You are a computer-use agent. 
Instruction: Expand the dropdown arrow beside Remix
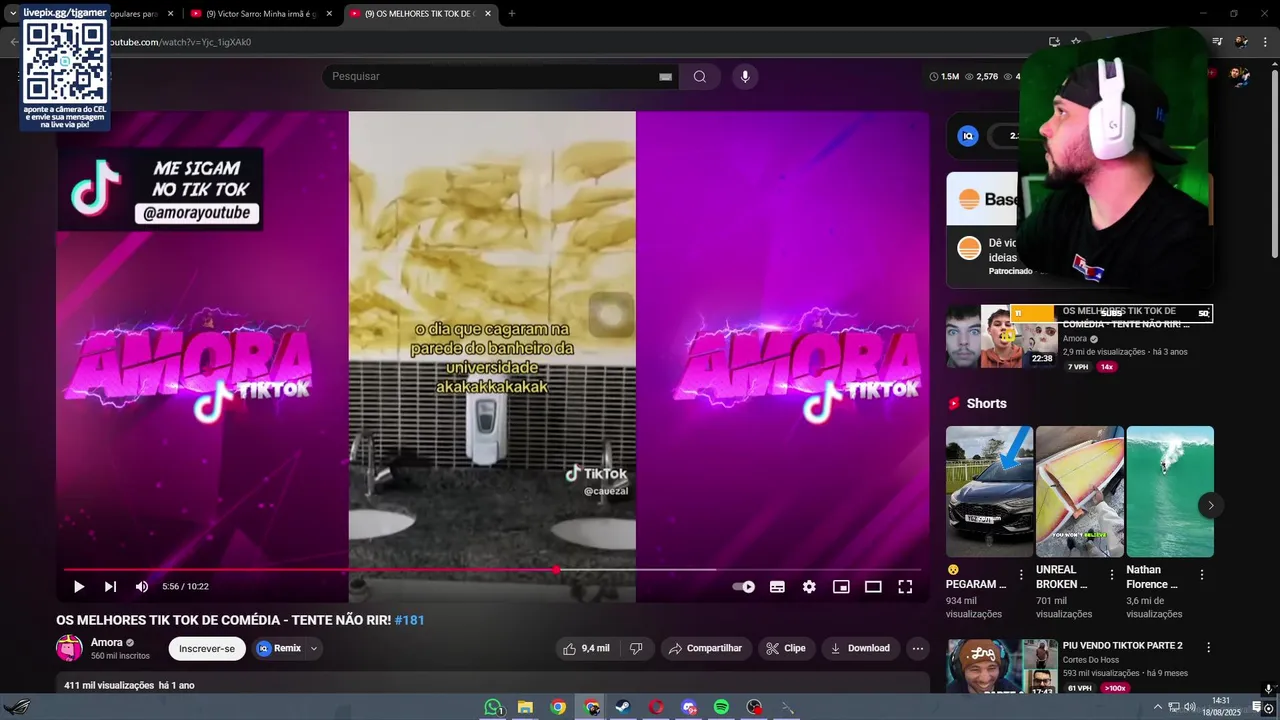click(314, 648)
